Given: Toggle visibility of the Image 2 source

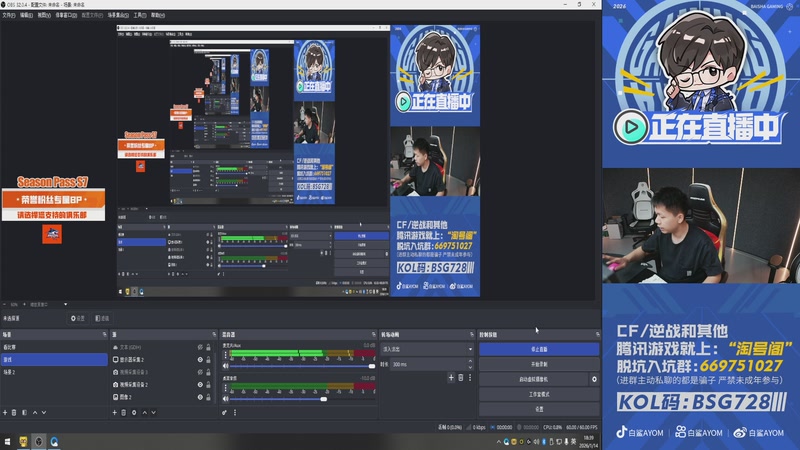Looking at the screenshot, I should tap(200, 397).
